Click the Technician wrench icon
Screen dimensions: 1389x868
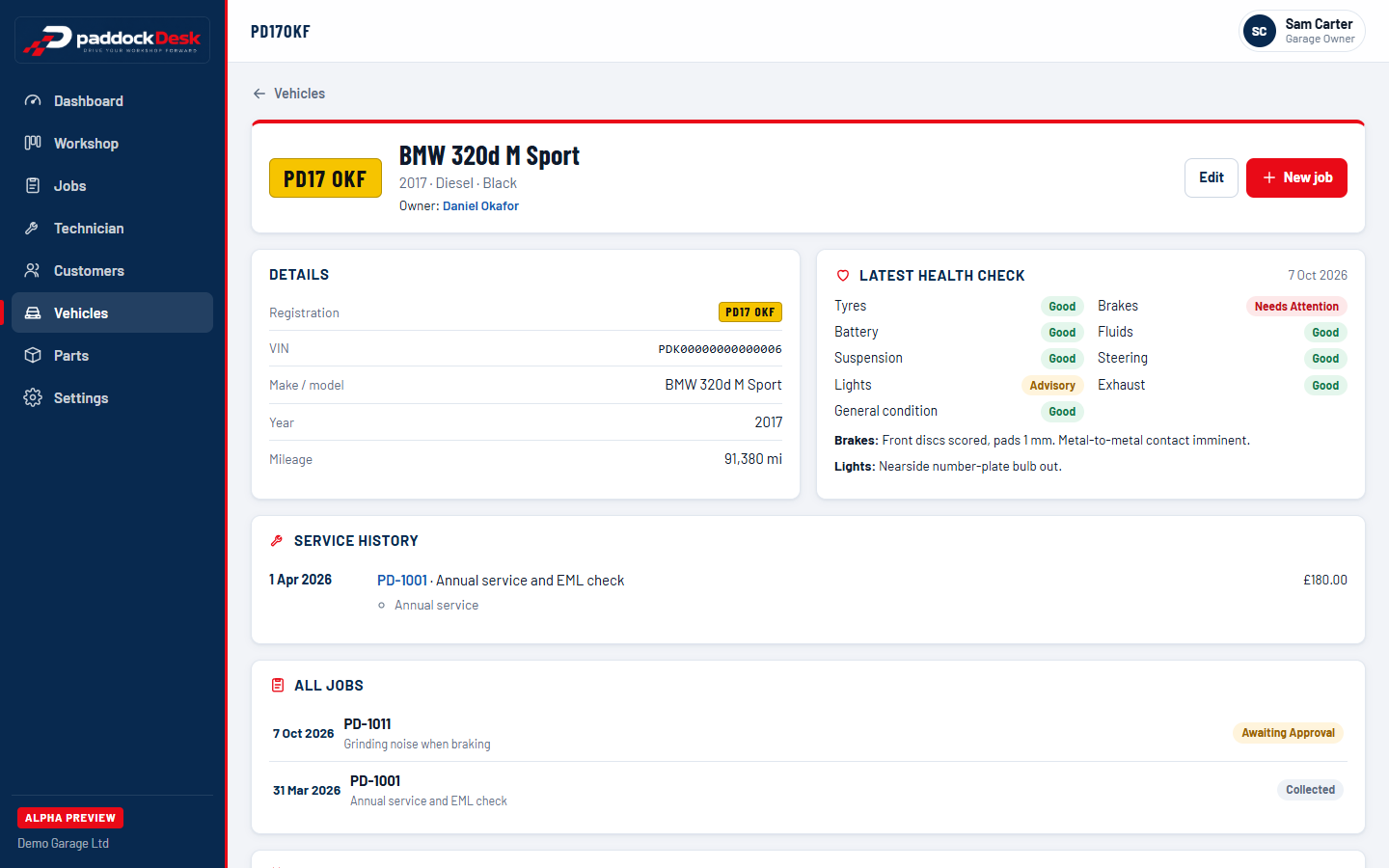click(33, 229)
